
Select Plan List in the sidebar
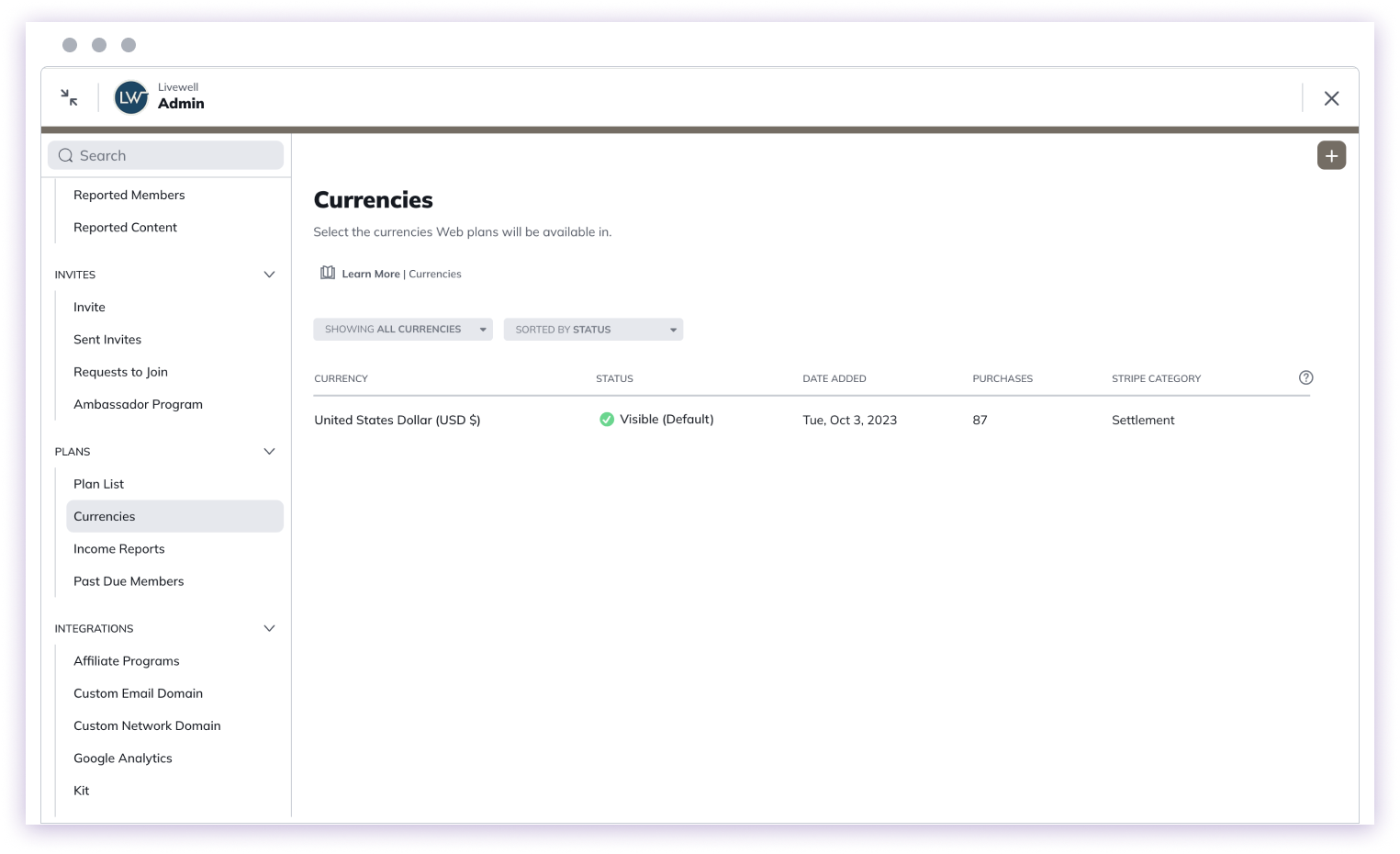coord(98,484)
